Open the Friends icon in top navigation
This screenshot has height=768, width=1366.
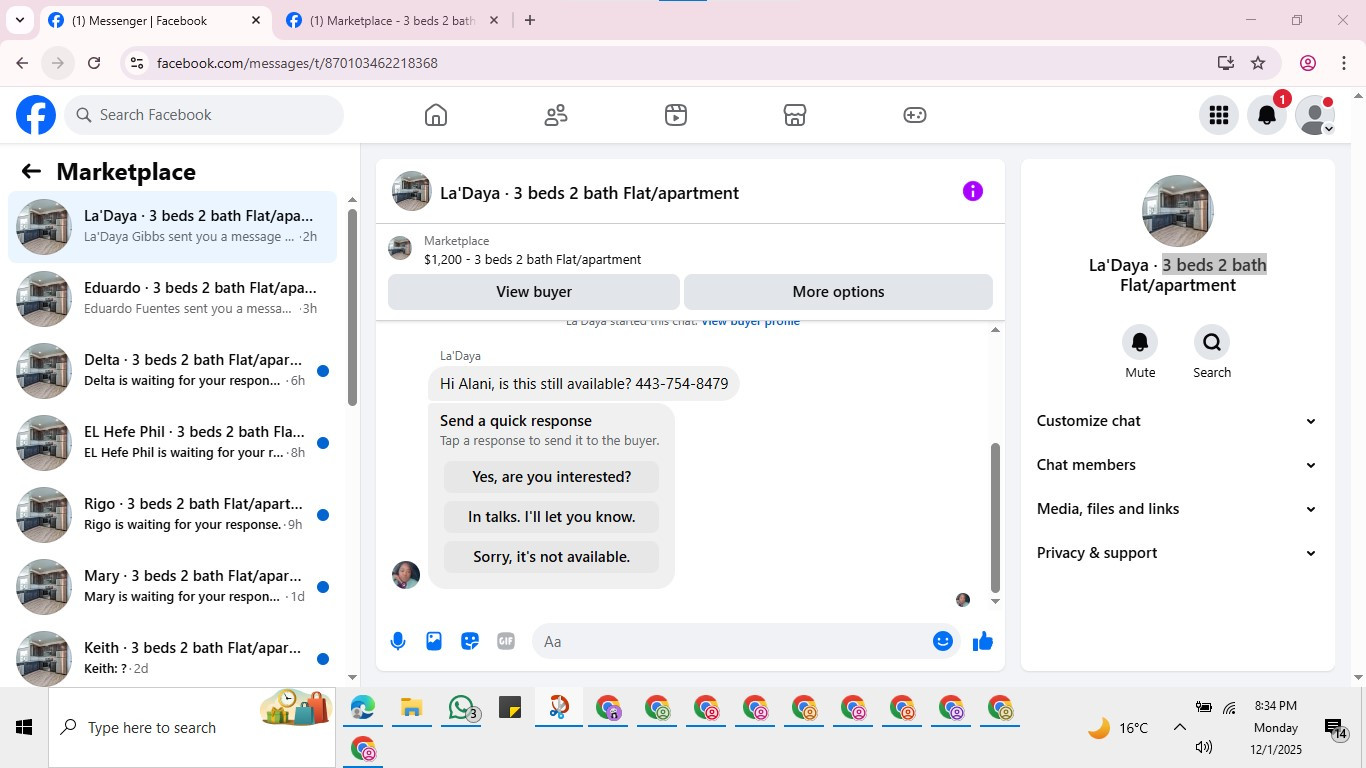click(x=556, y=115)
